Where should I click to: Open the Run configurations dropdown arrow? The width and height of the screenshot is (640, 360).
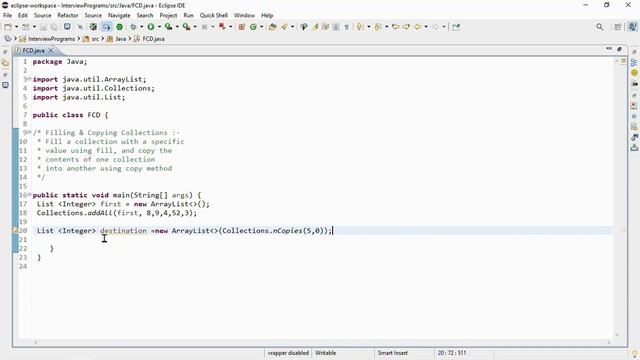click(x=159, y=27)
